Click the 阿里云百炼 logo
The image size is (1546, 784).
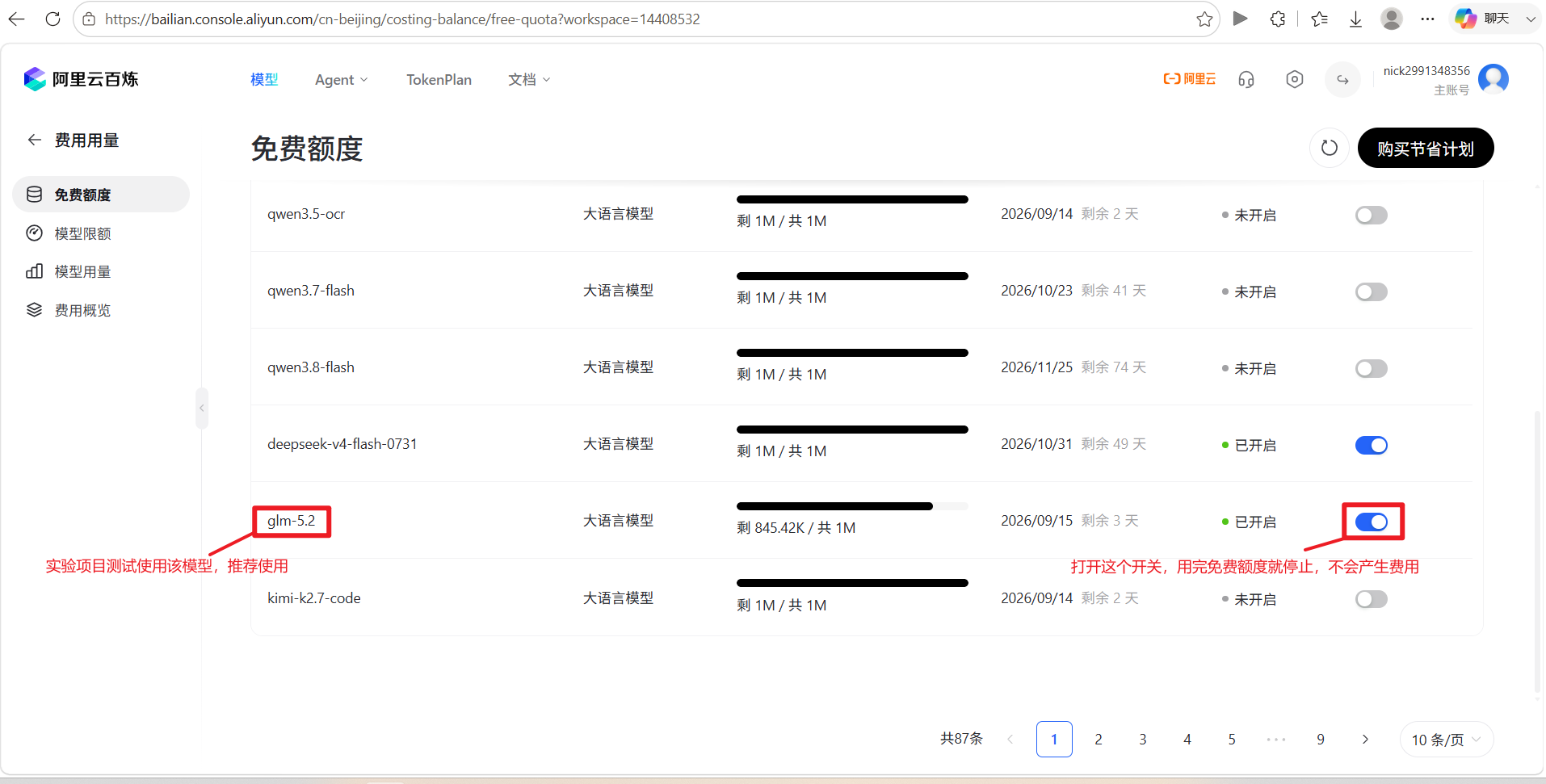(81, 79)
